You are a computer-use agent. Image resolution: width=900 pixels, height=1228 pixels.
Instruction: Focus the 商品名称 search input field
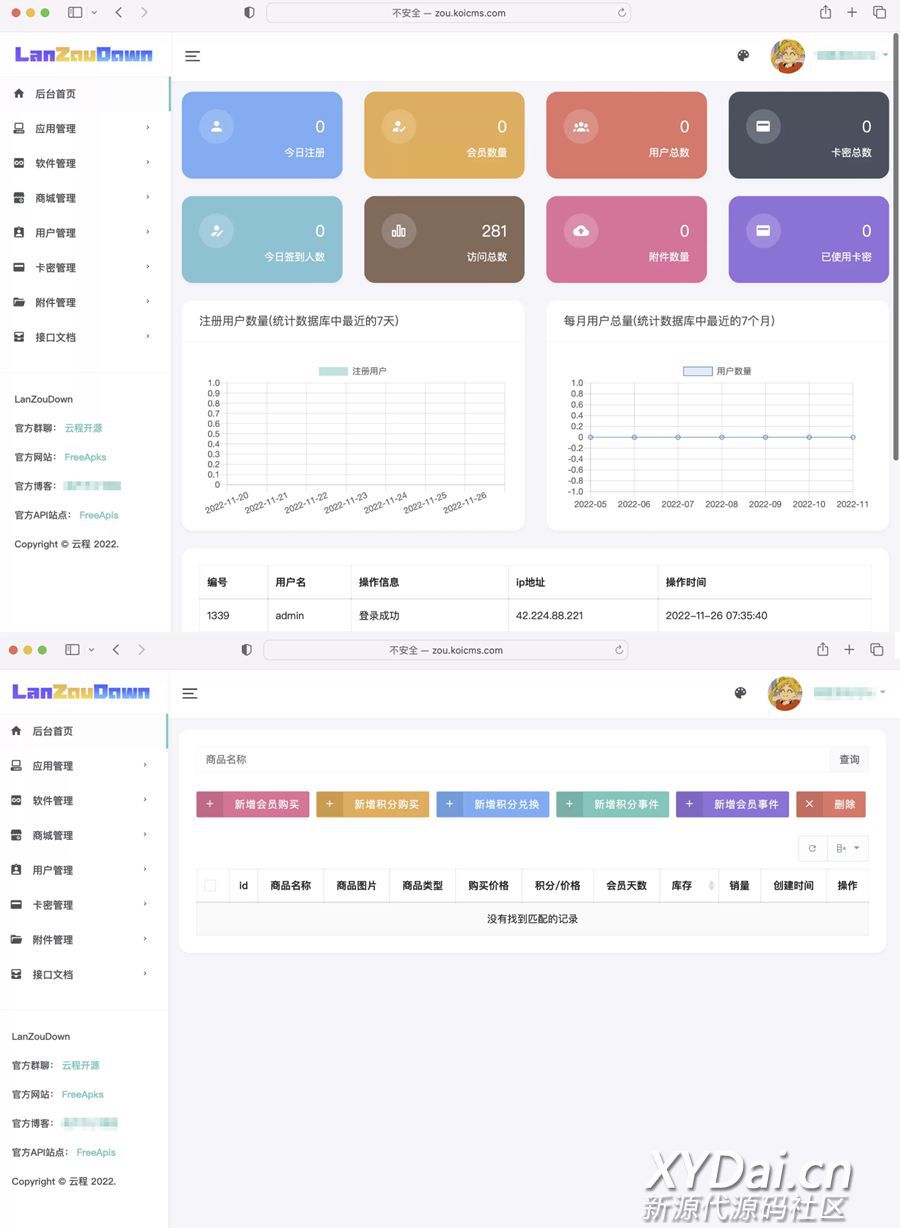coord(512,760)
